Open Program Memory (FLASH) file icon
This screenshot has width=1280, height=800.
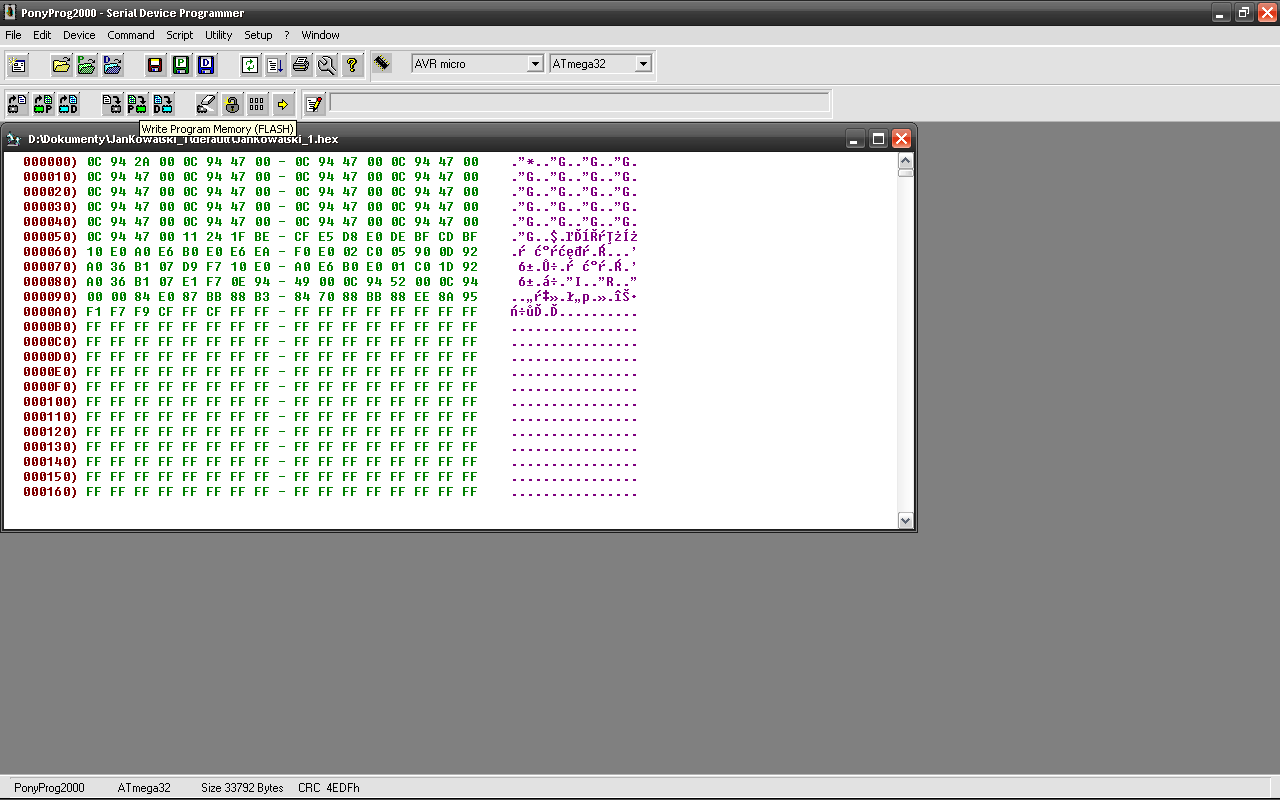click(87, 65)
